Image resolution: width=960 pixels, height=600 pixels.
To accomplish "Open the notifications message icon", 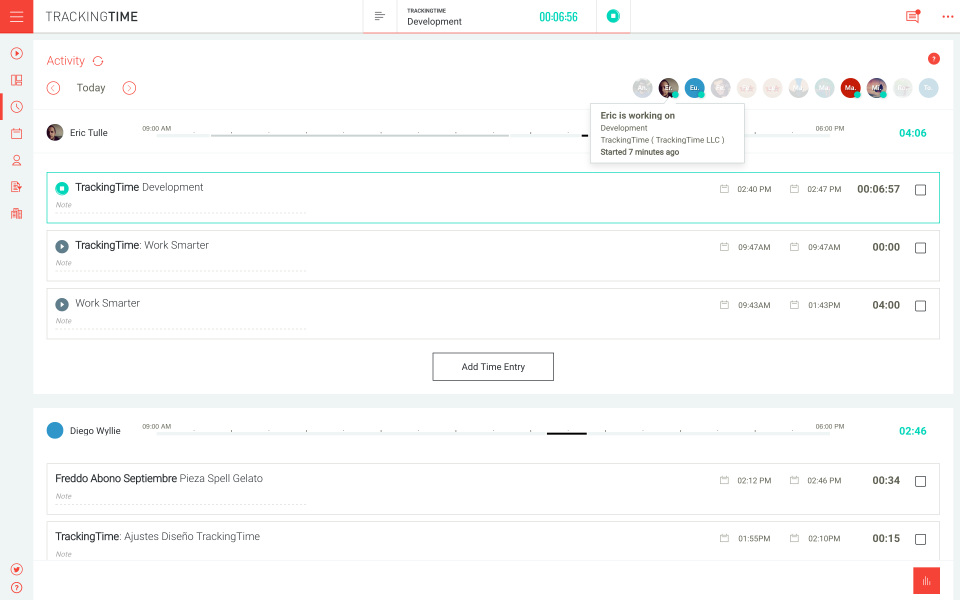I will tap(913, 17).
